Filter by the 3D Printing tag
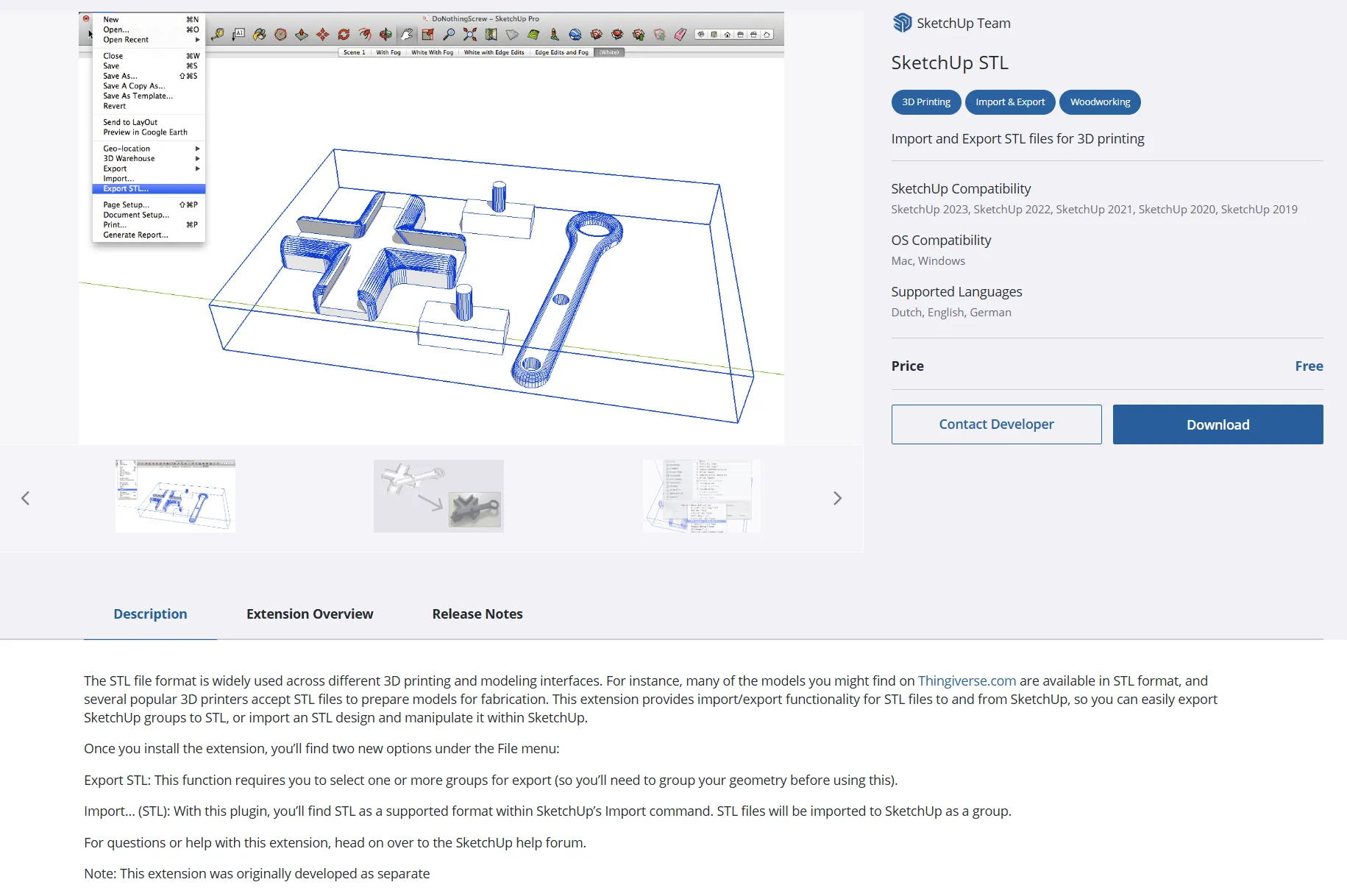This screenshot has width=1347, height=896. click(x=926, y=102)
